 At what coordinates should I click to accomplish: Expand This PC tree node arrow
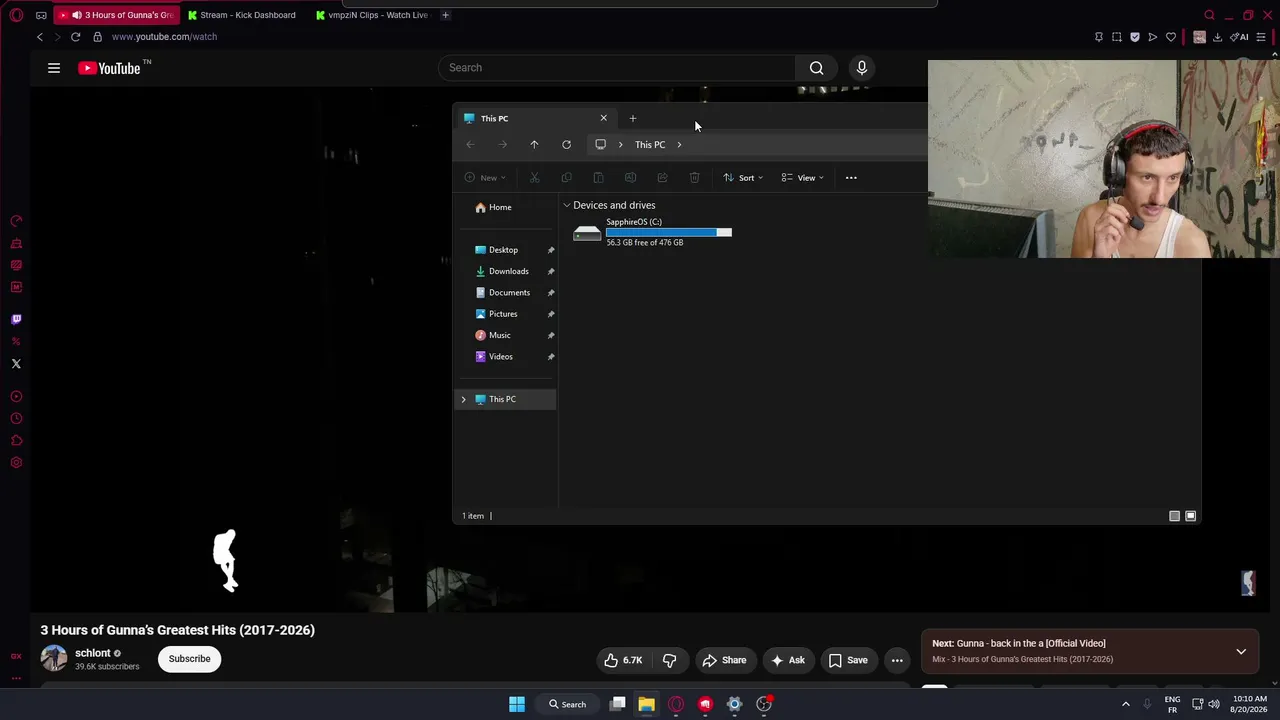463,400
